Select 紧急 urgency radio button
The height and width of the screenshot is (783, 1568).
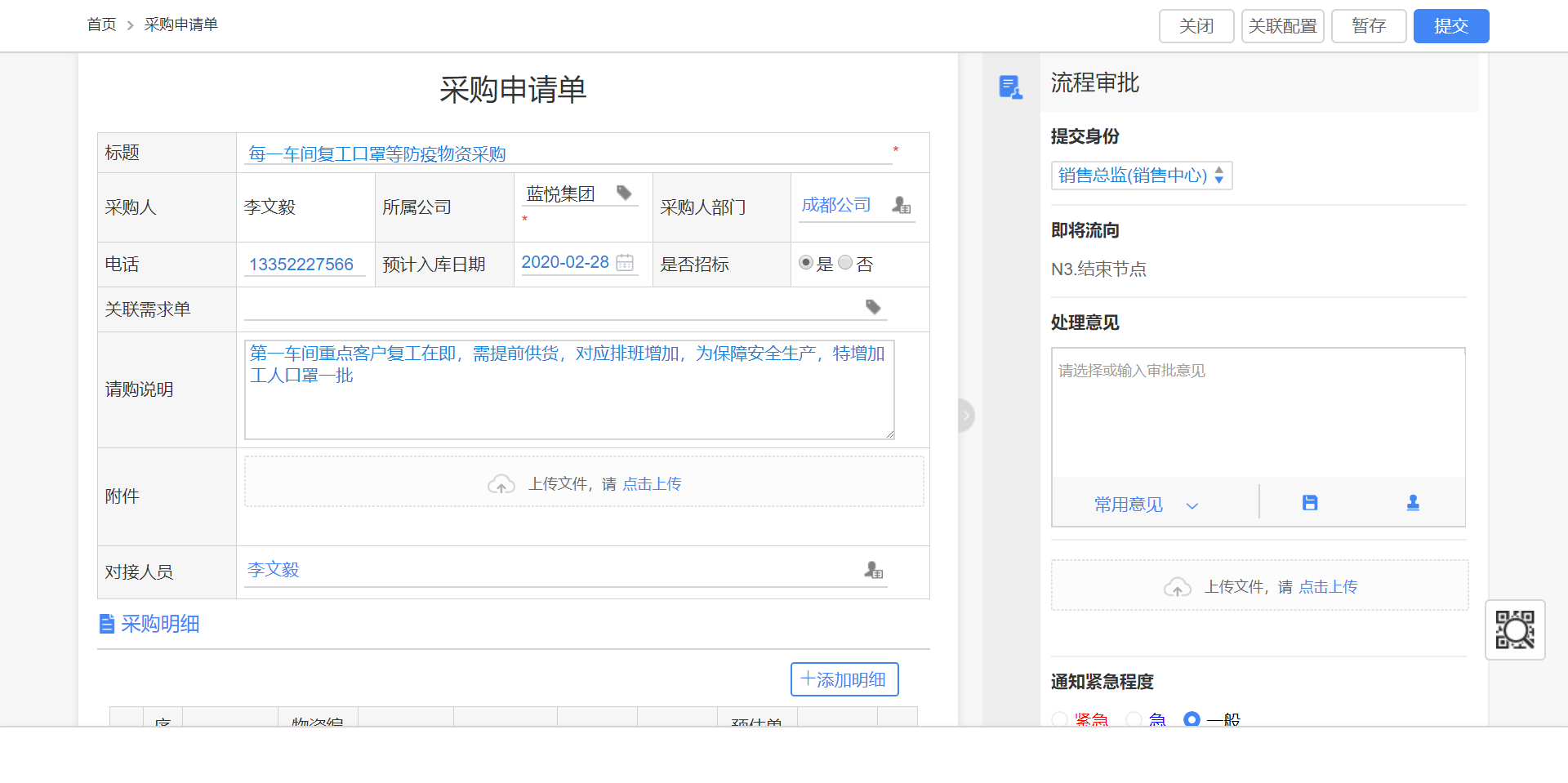point(1060,720)
